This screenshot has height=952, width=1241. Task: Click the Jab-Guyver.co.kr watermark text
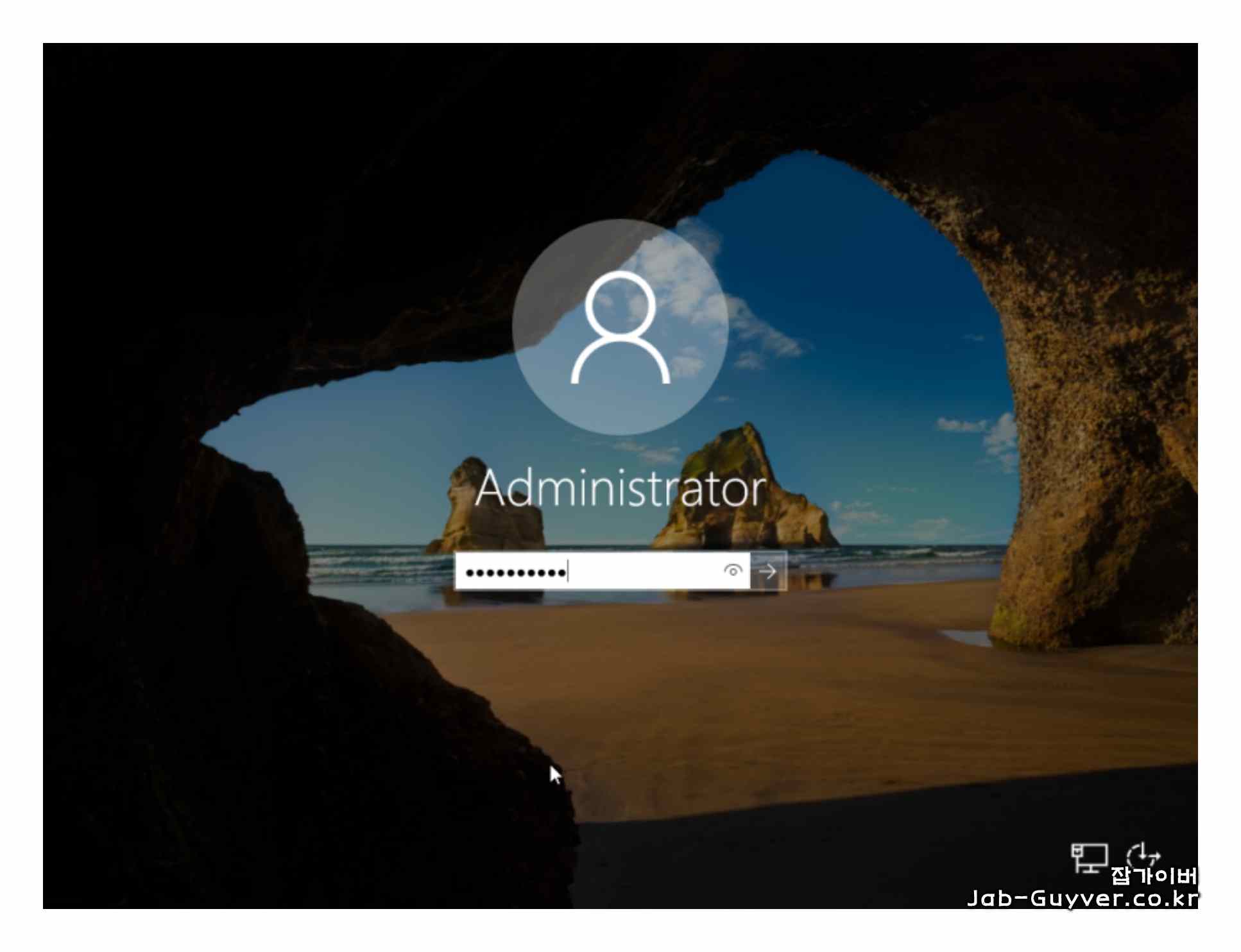pyautogui.click(x=1082, y=898)
